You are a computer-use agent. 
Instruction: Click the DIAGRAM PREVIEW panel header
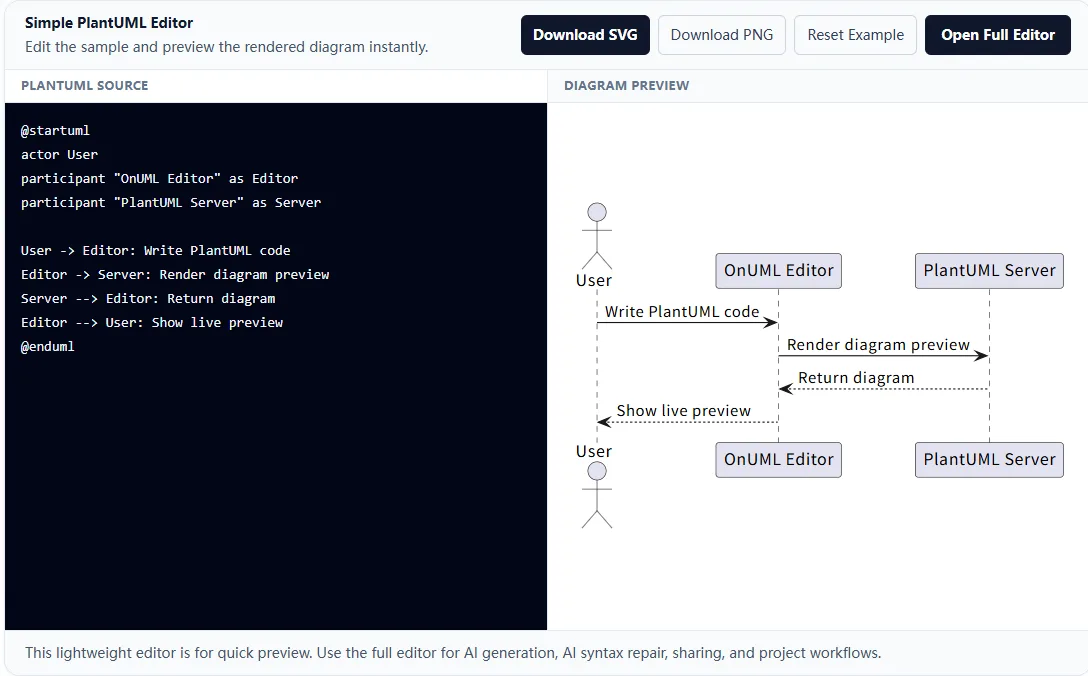(627, 85)
